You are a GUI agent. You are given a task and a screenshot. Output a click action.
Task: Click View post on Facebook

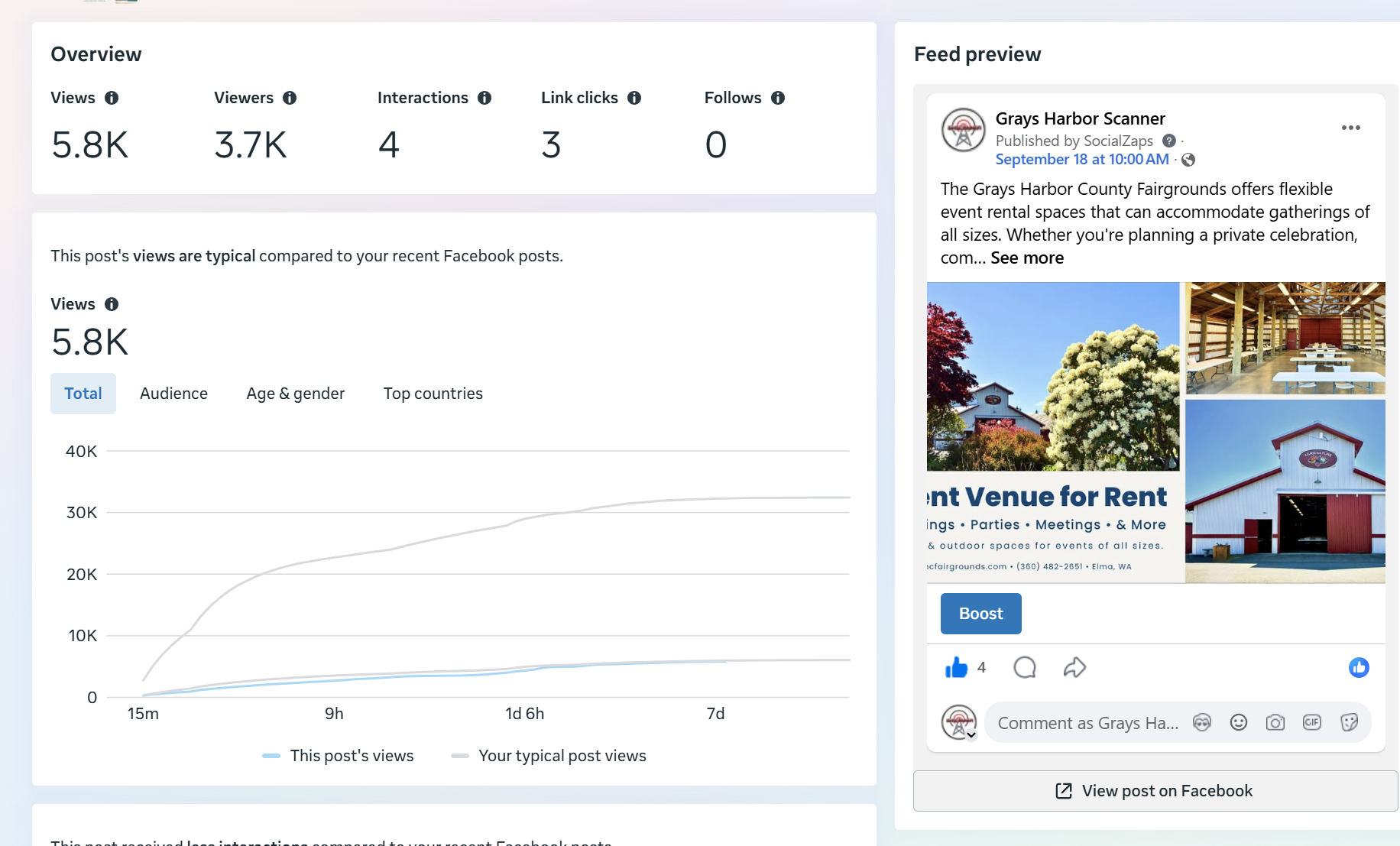1155,791
